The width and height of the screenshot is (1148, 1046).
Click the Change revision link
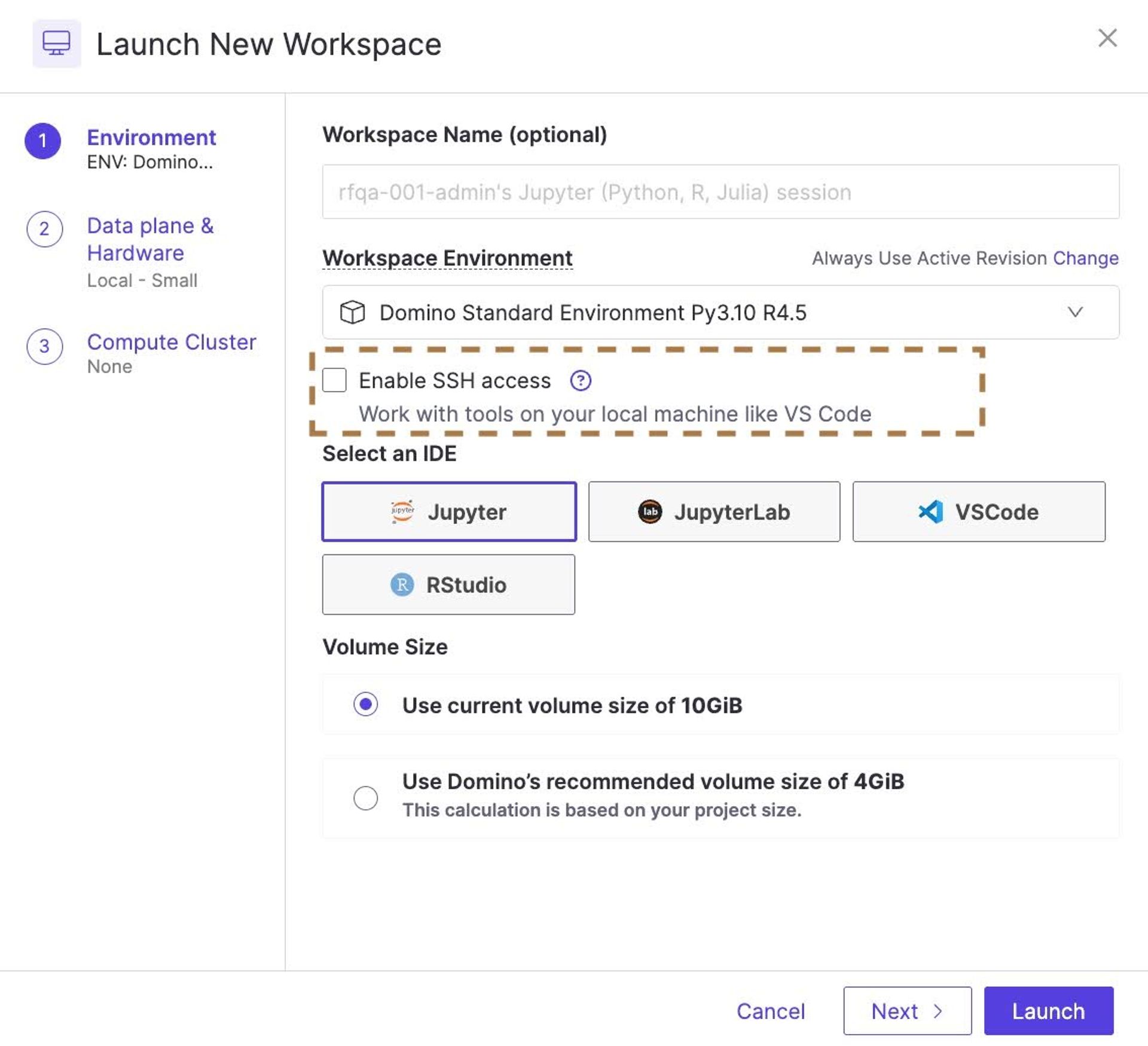point(1085,258)
